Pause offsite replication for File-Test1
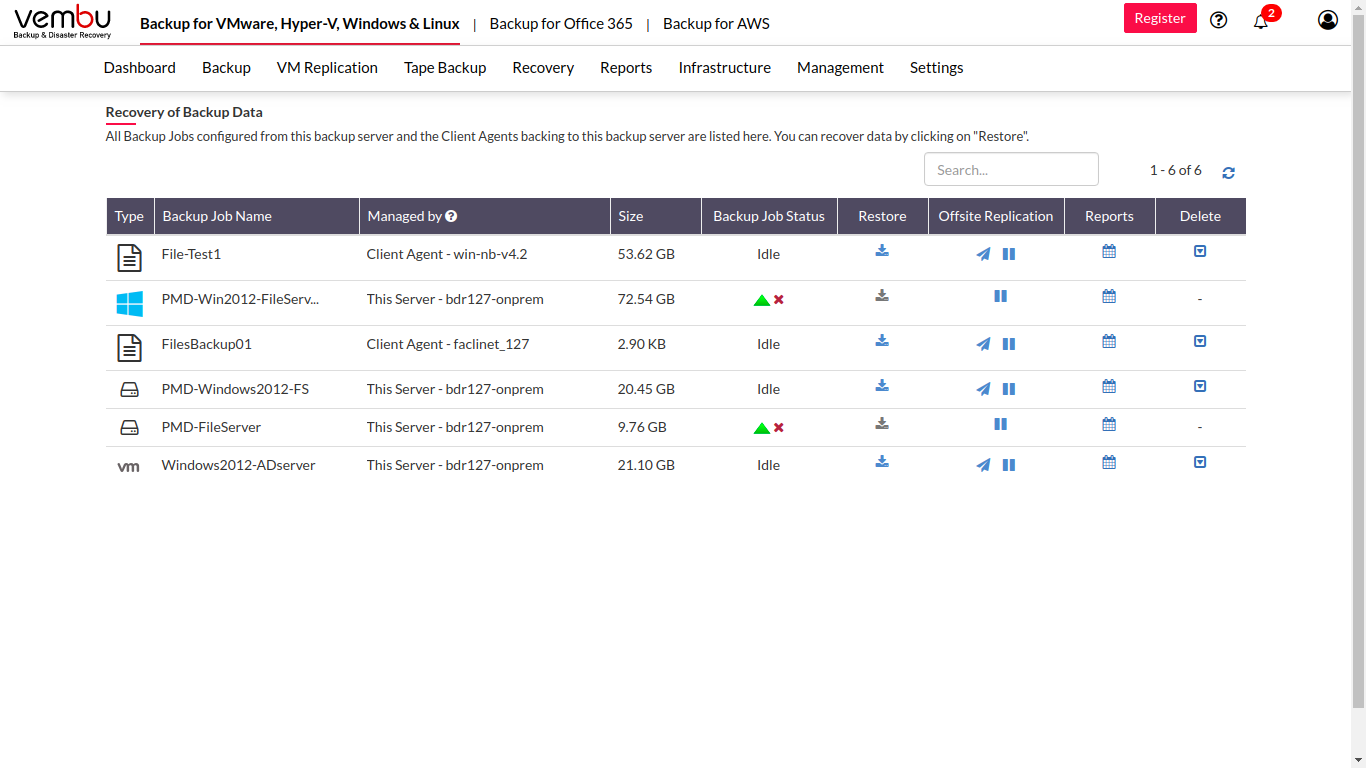The width and height of the screenshot is (1366, 768). click(x=1009, y=254)
